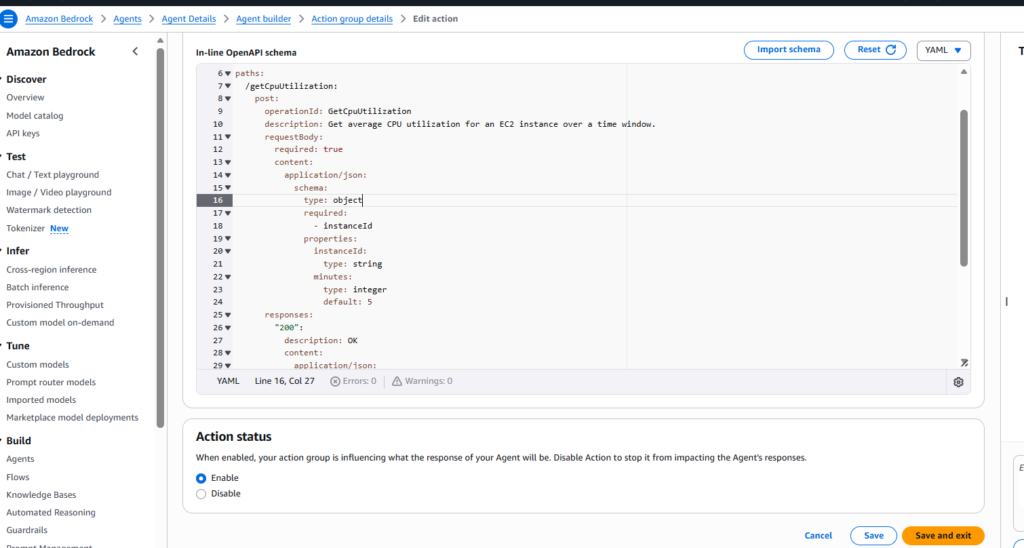Open Model catalog in sidebar
Screen dimensions: 1024x548
point(35,116)
